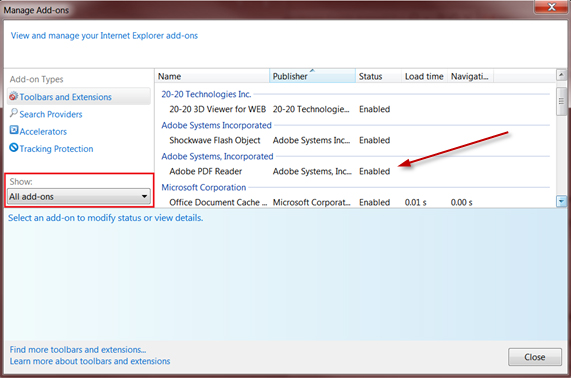Click the vertical scrollbar thumb
Viewport: 571px width, 378px height.
pos(561,101)
